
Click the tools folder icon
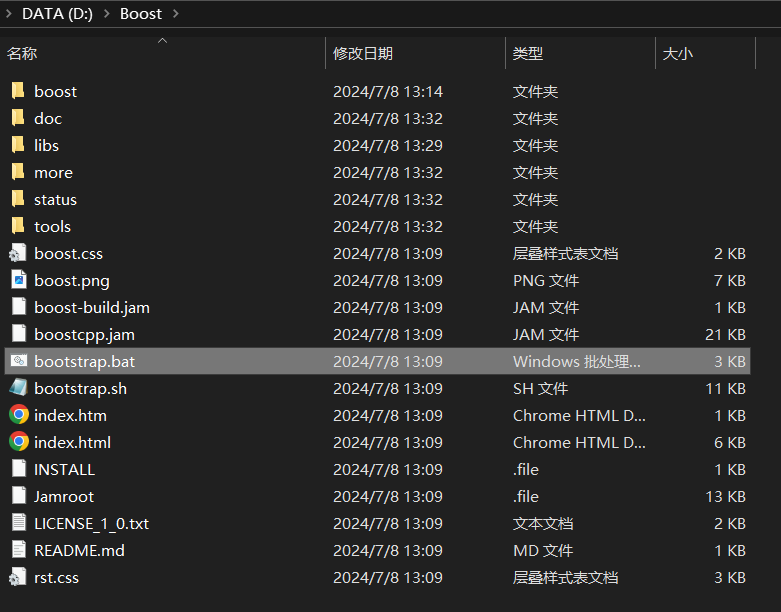[18, 226]
